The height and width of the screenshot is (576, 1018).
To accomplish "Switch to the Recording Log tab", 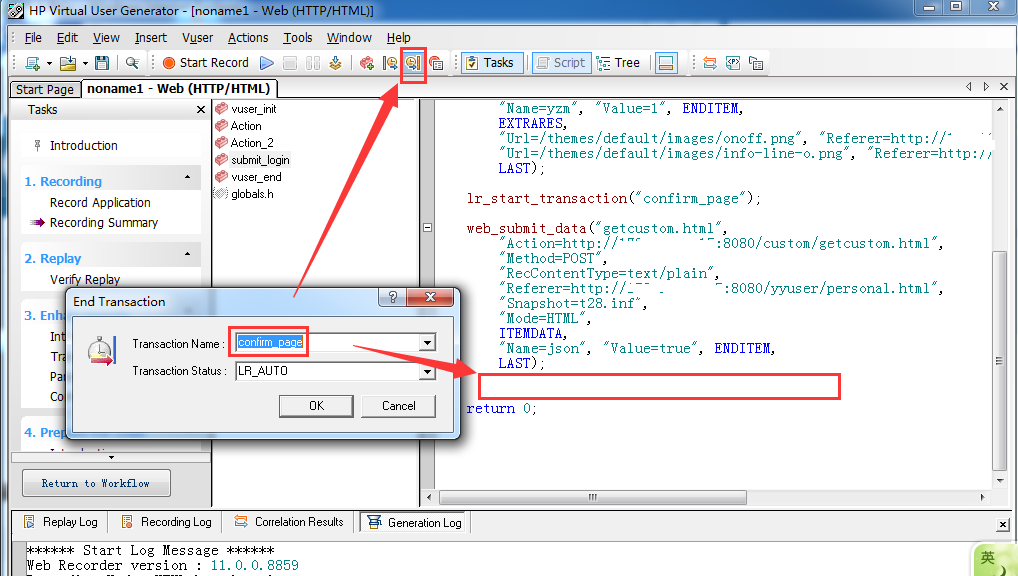I will pyautogui.click(x=167, y=522).
